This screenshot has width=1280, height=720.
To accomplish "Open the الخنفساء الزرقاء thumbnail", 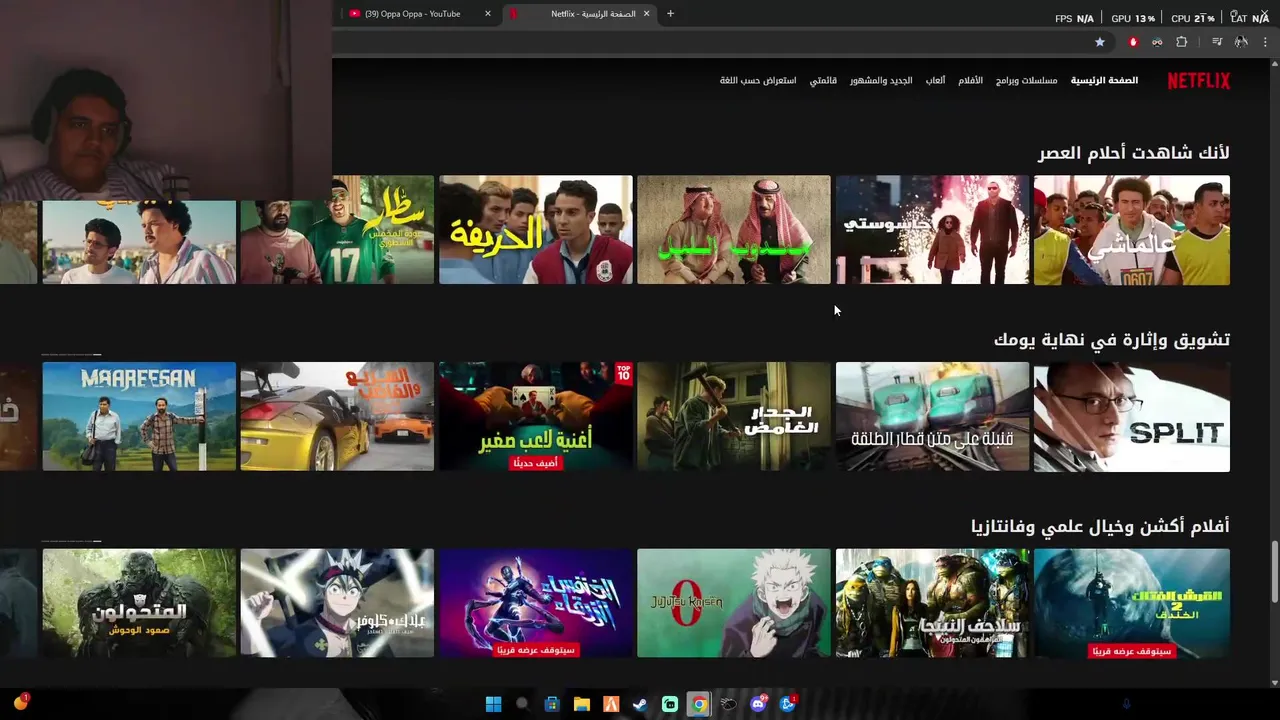I will coord(536,603).
